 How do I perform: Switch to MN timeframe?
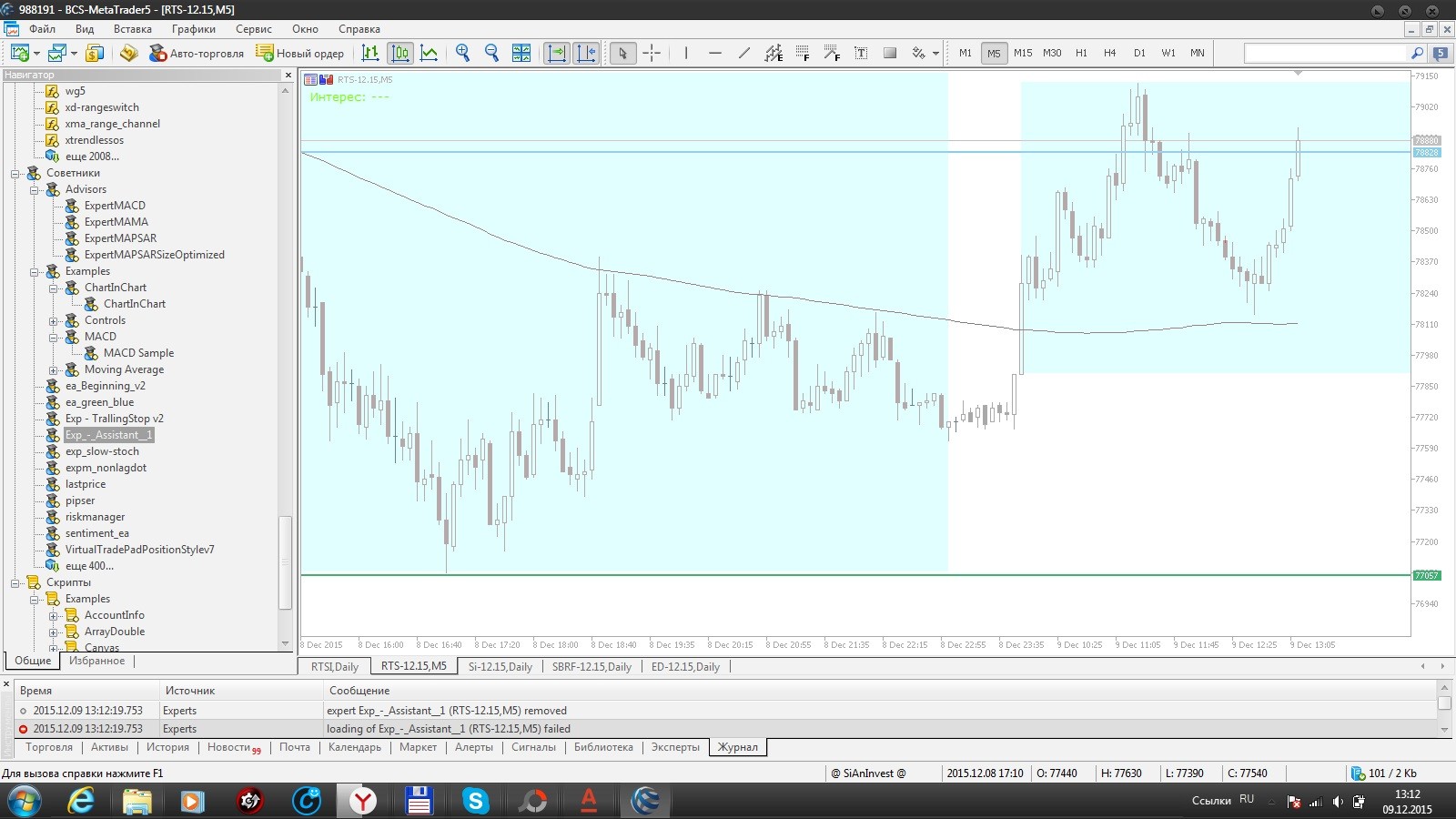coord(1198,53)
